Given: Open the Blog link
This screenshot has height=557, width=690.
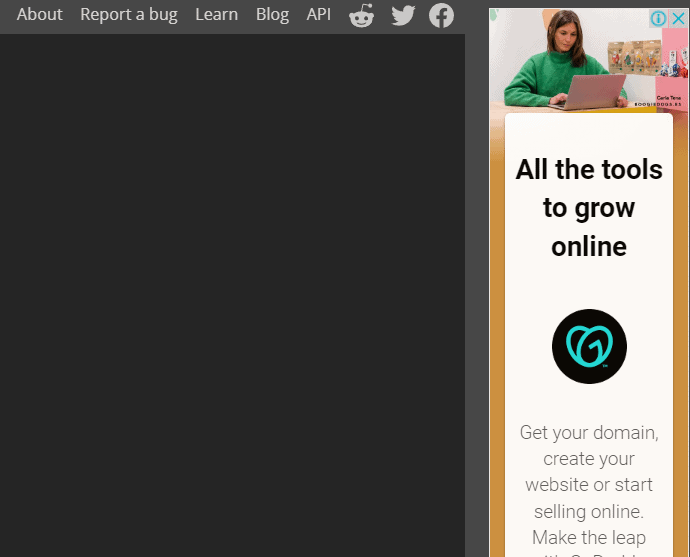Looking at the screenshot, I should tap(272, 15).
